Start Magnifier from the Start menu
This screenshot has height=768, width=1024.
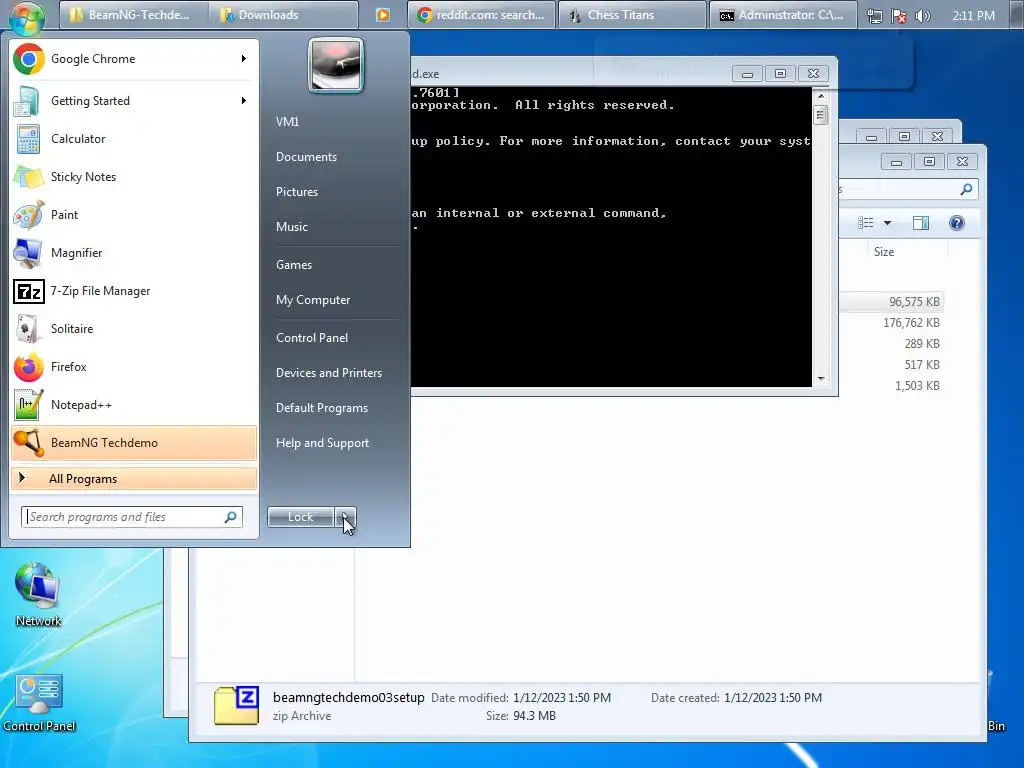coord(134,253)
